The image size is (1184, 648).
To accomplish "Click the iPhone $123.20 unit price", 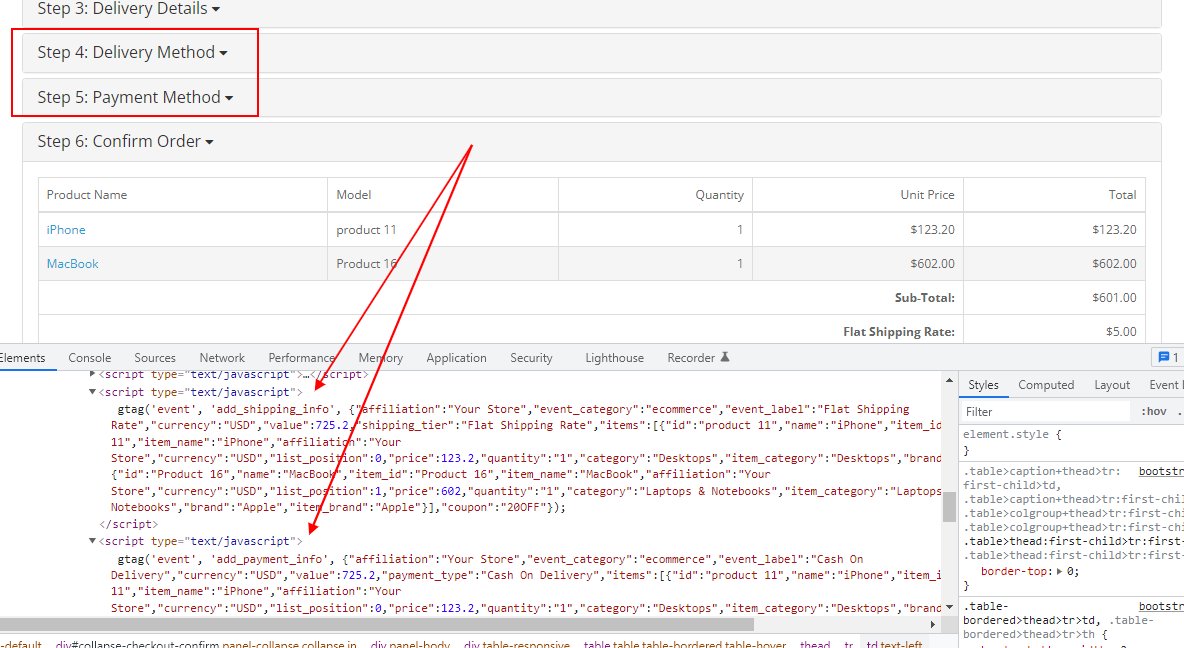I will (x=932, y=230).
